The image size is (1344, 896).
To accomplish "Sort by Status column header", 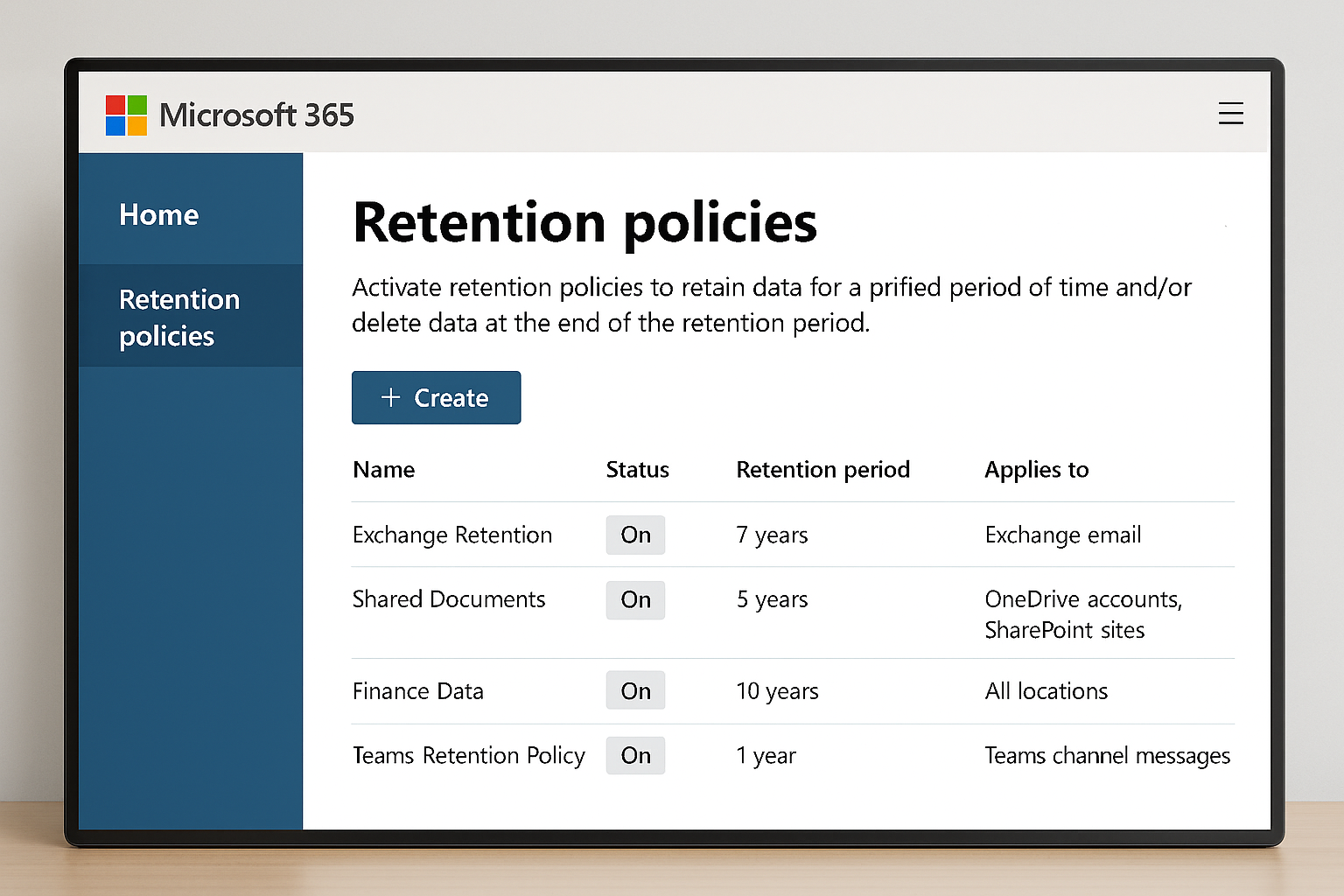I will tap(637, 470).
